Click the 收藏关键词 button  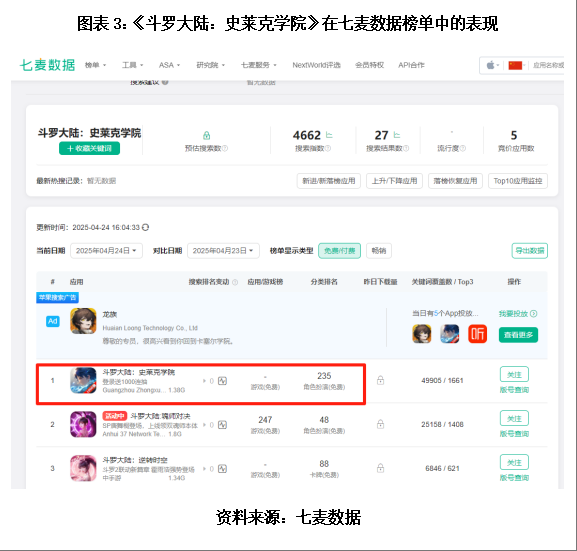click(89, 148)
